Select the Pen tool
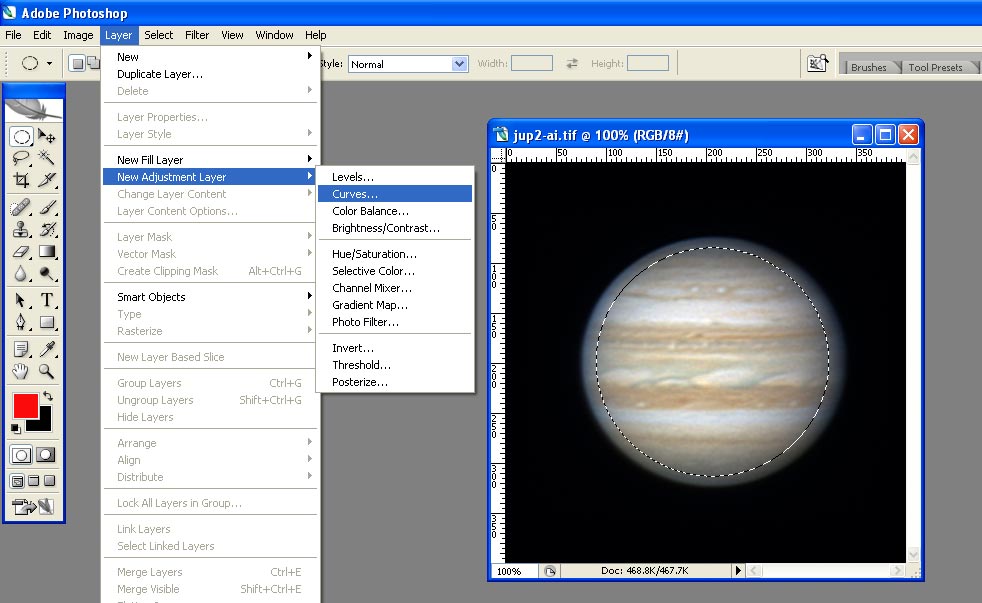Screen dimensions: 982x603 click(21, 322)
